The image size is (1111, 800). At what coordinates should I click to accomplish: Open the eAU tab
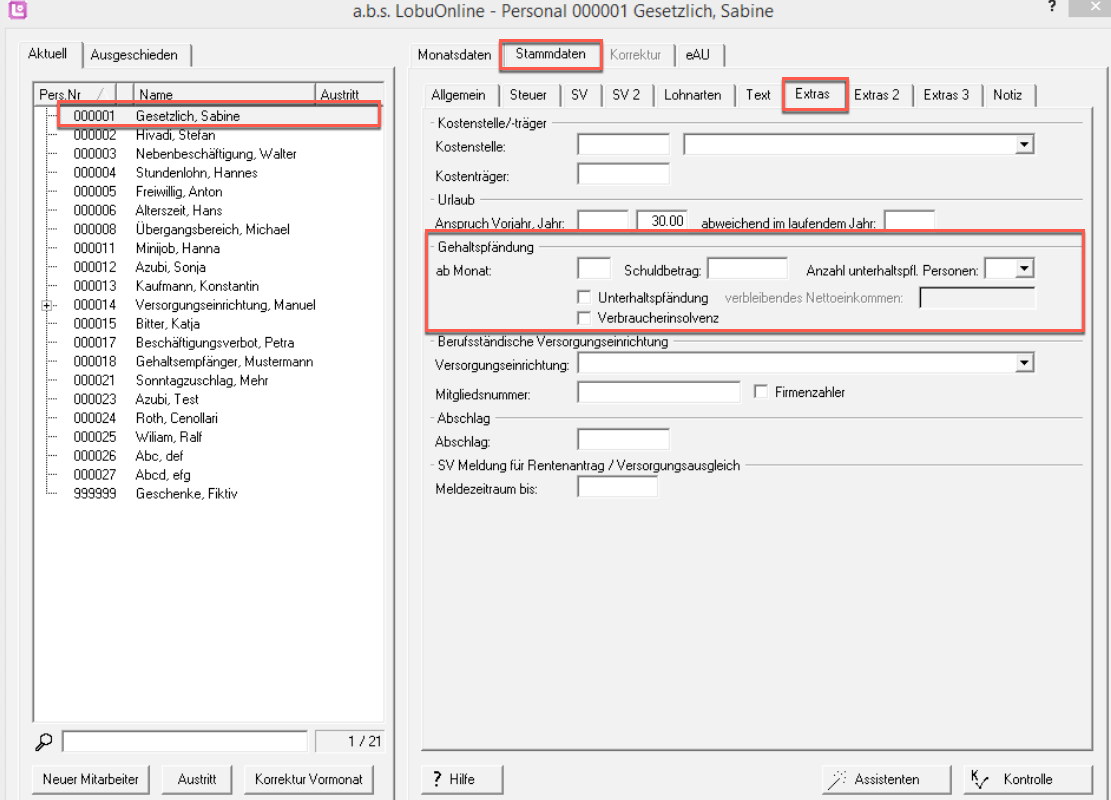pos(698,55)
